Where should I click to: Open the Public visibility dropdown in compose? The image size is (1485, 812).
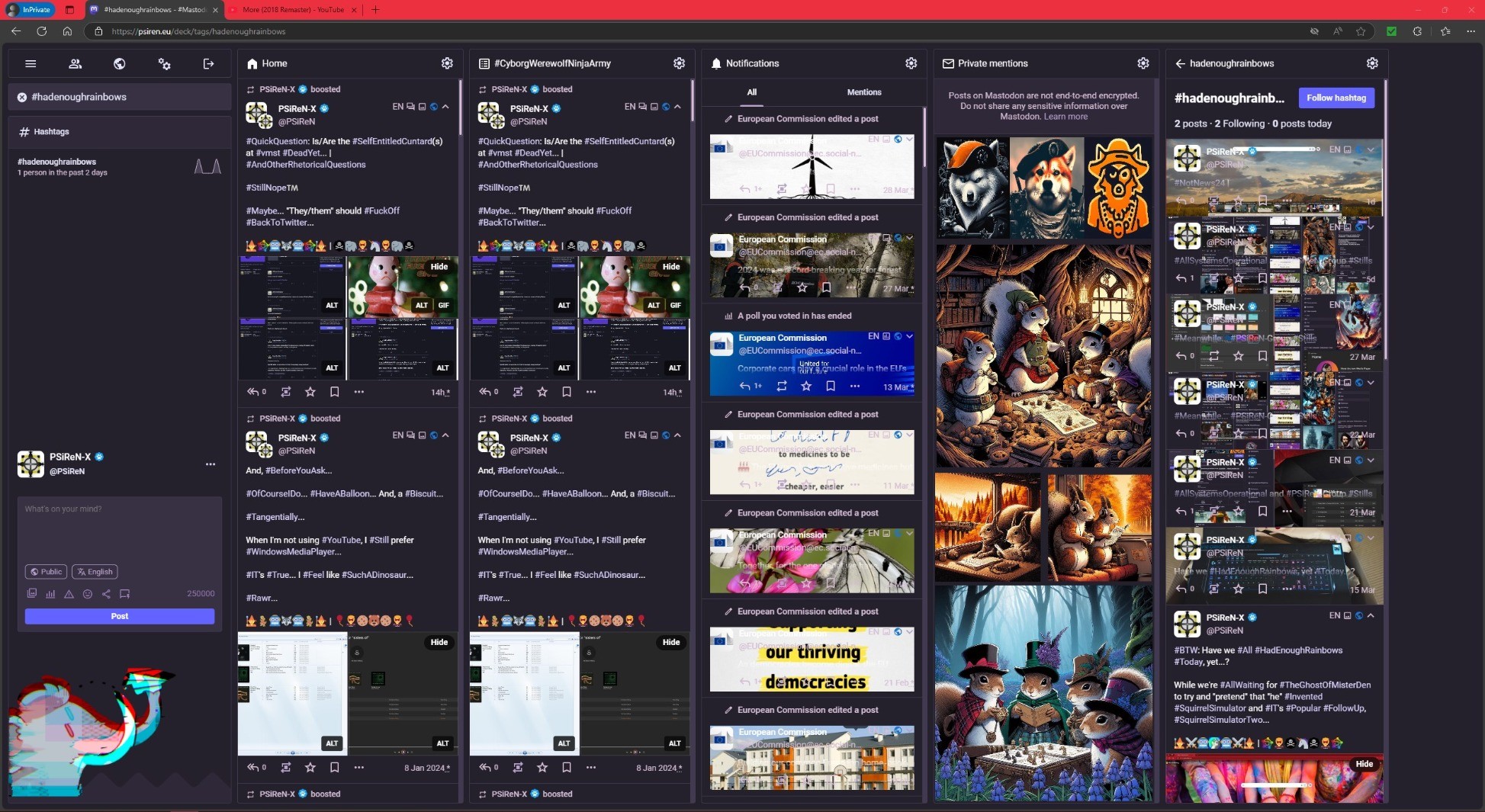click(46, 572)
